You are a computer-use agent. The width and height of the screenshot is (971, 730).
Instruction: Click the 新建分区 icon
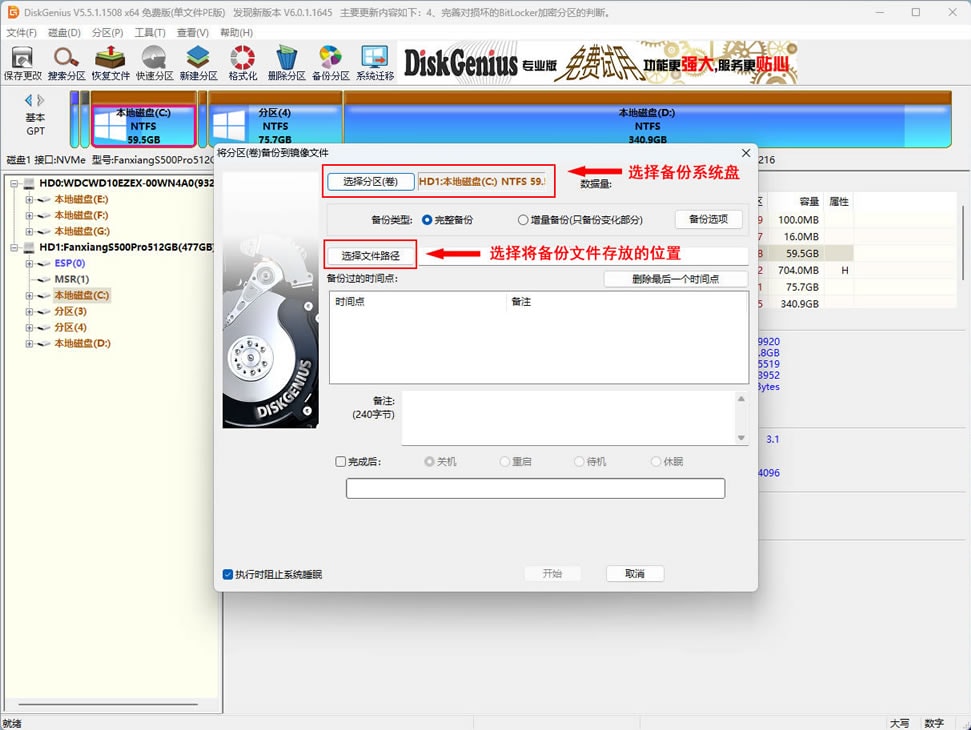point(198,62)
